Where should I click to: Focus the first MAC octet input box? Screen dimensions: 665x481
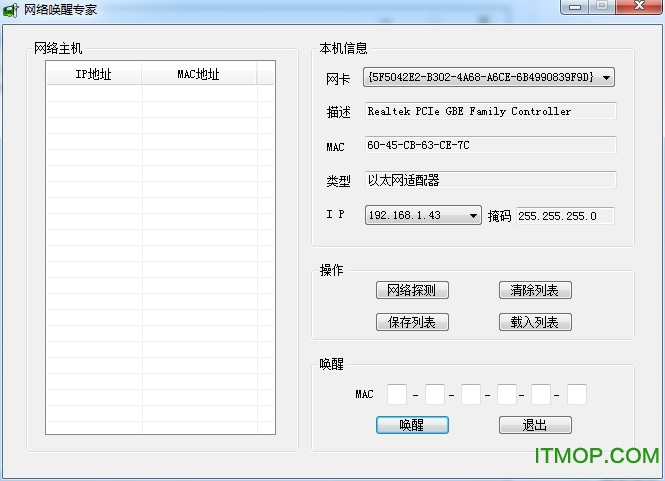tap(397, 394)
